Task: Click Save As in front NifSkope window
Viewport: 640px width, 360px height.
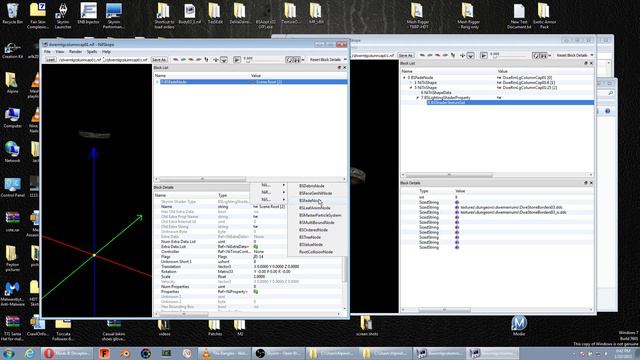Action: (x=159, y=60)
